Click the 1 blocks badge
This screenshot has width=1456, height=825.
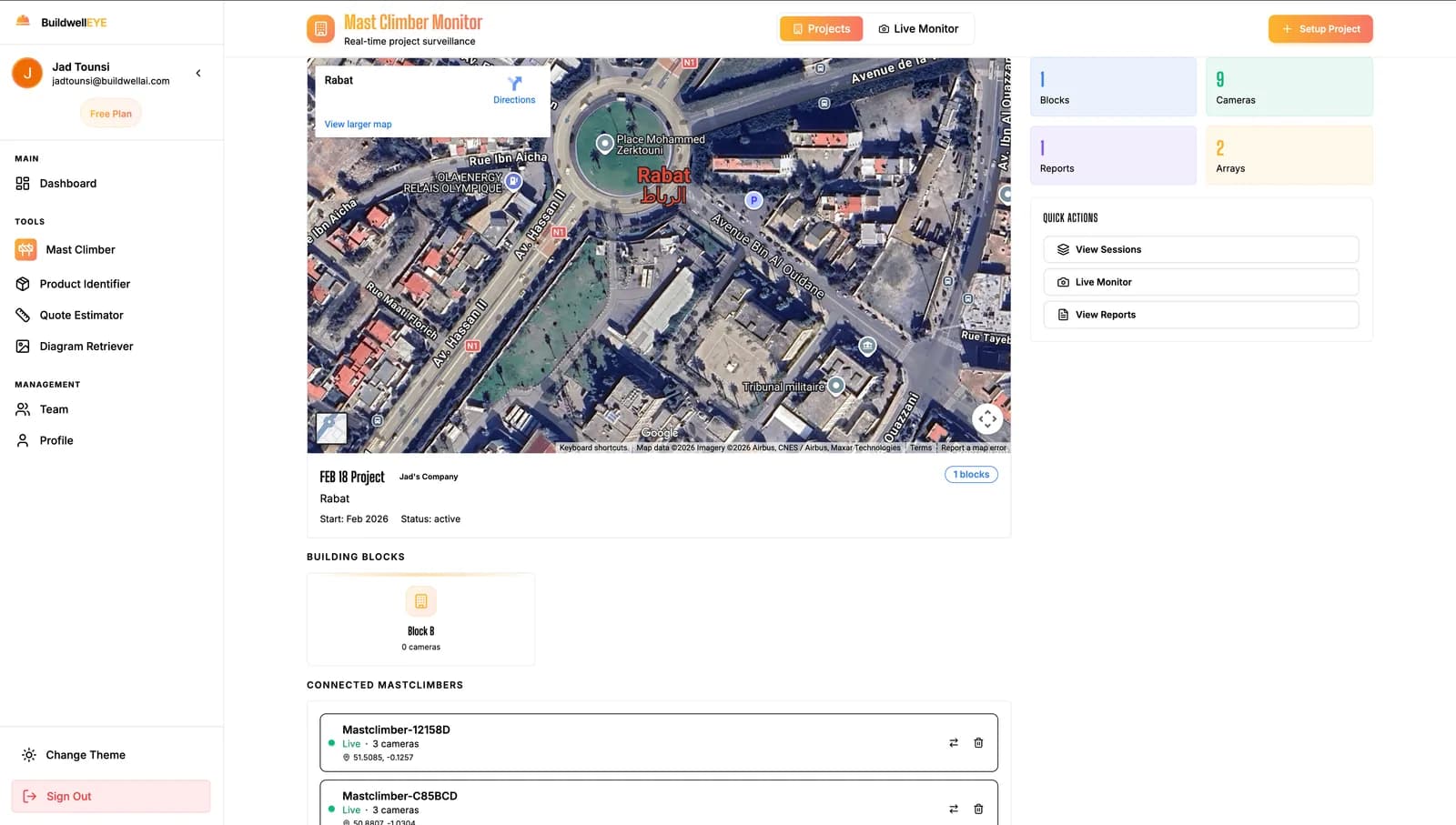971,475
